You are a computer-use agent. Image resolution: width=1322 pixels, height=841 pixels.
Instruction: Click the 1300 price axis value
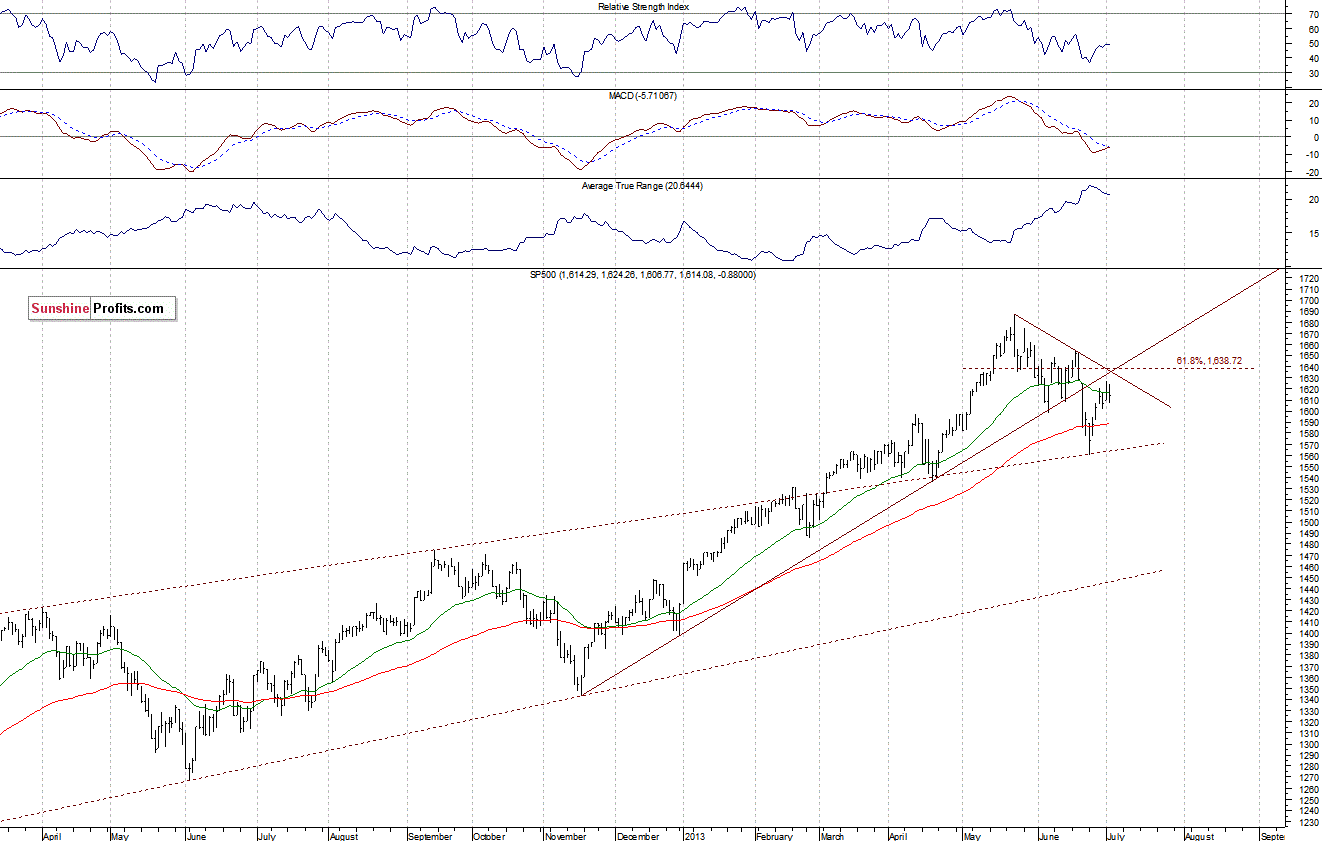point(1307,744)
